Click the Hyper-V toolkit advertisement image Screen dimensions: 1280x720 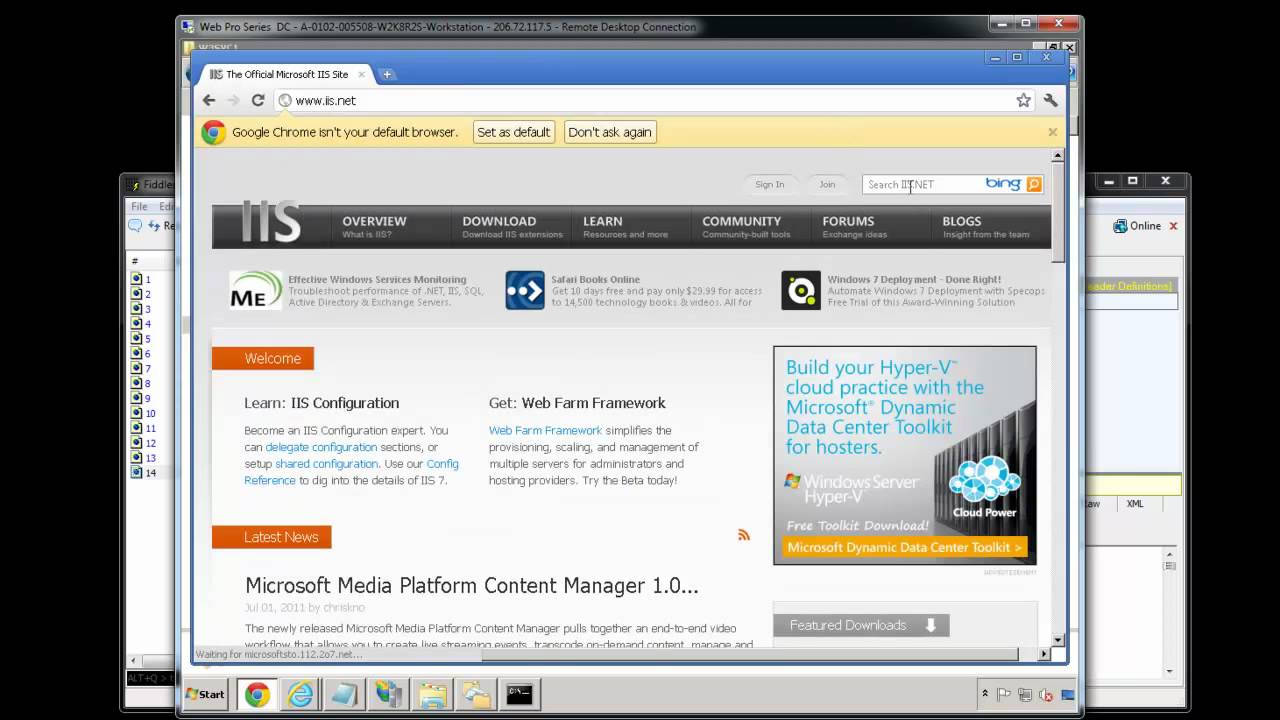[x=905, y=455]
